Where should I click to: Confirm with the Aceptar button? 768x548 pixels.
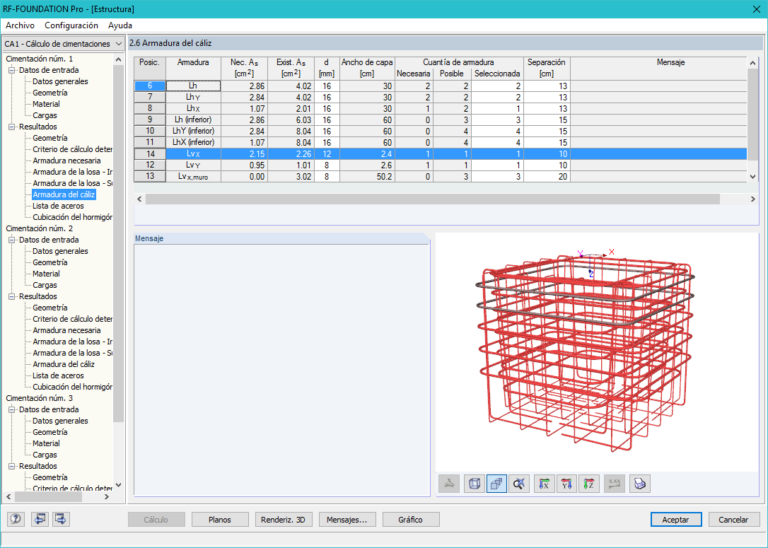click(x=676, y=520)
